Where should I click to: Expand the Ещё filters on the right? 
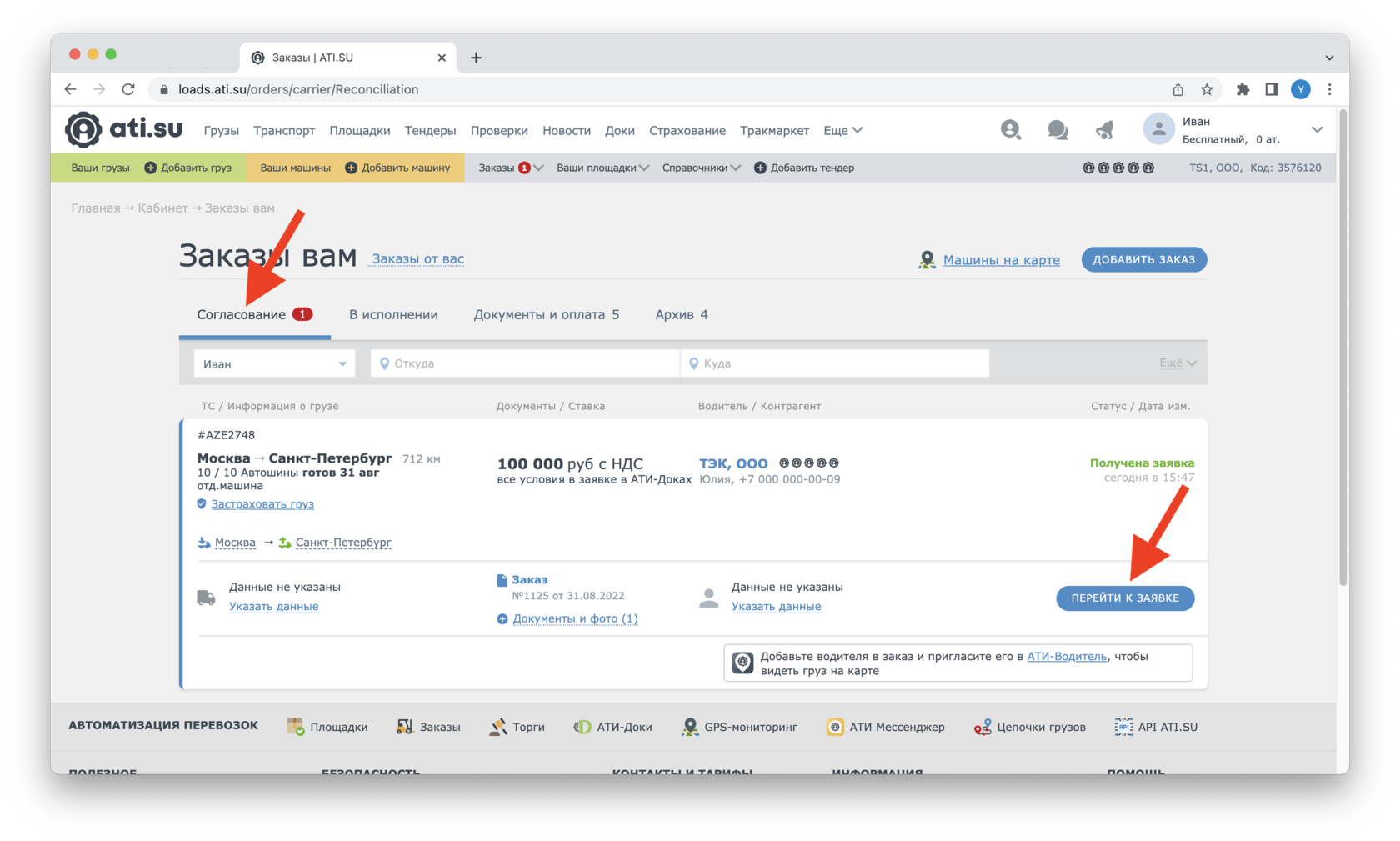pyautogui.click(x=1177, y=363)
